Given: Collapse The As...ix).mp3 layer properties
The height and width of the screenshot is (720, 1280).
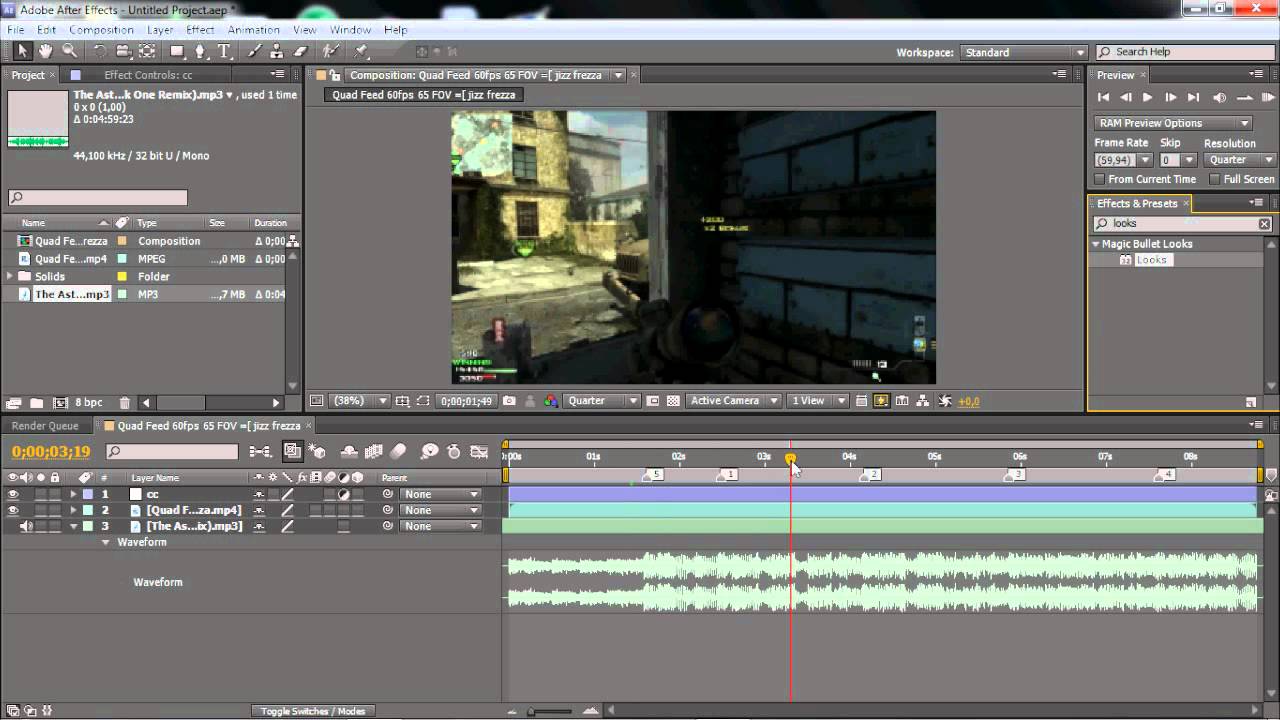Looking at the screenshot, I should (73, 526).
